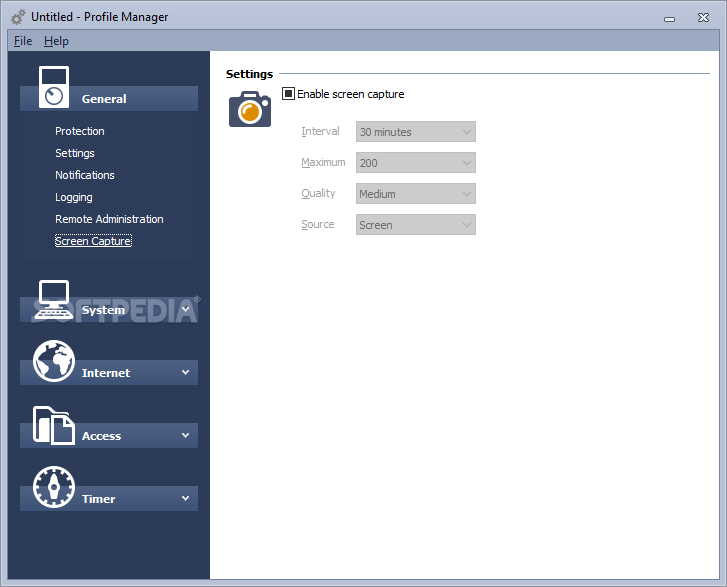
Task: Expand the Internet section chevron
Action: click(x=185, y=372)
